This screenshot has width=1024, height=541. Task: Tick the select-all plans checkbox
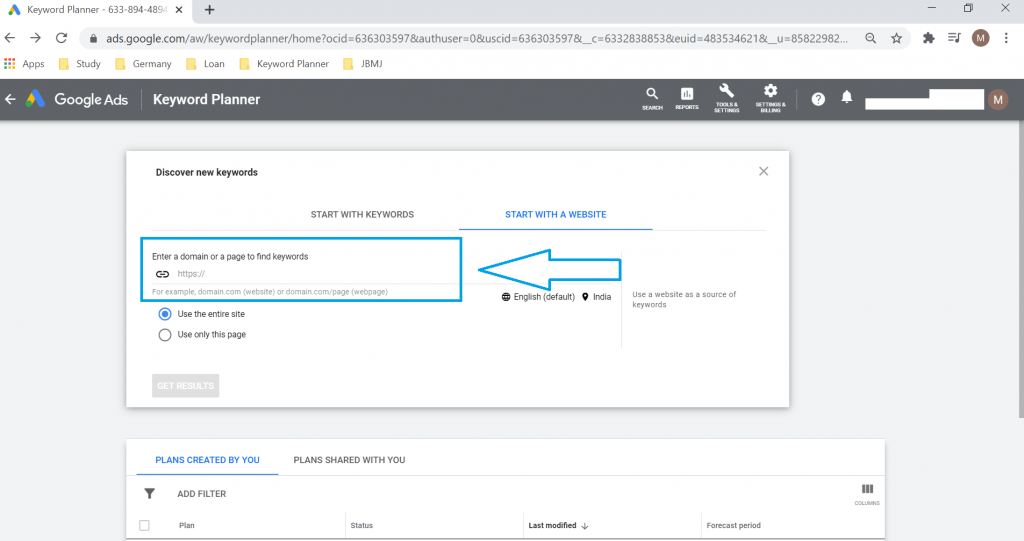(x=144, y=525)
